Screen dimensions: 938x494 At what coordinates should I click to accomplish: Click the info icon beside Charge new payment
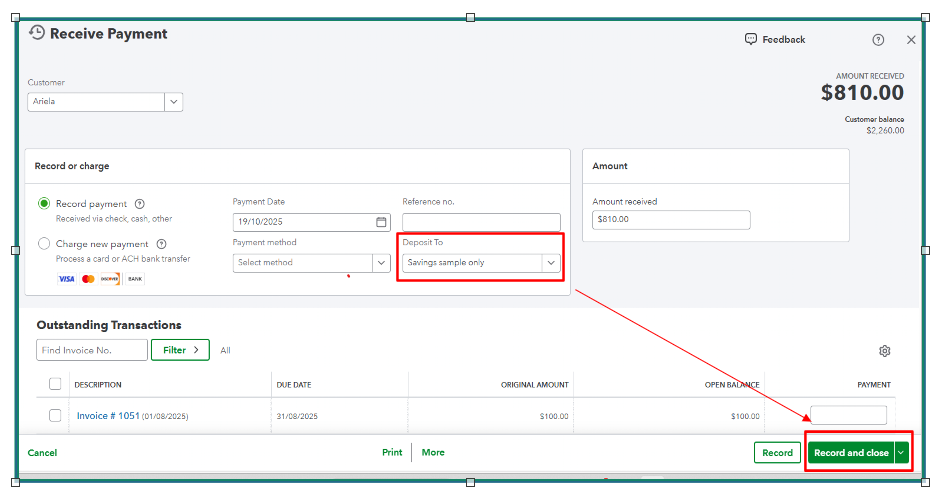tap(161, 244)
